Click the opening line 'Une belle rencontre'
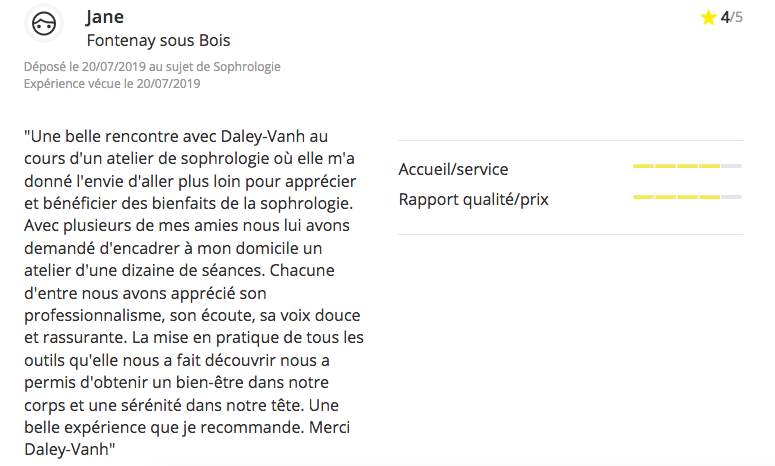The image size is (775, 466). tap(102, 136)
